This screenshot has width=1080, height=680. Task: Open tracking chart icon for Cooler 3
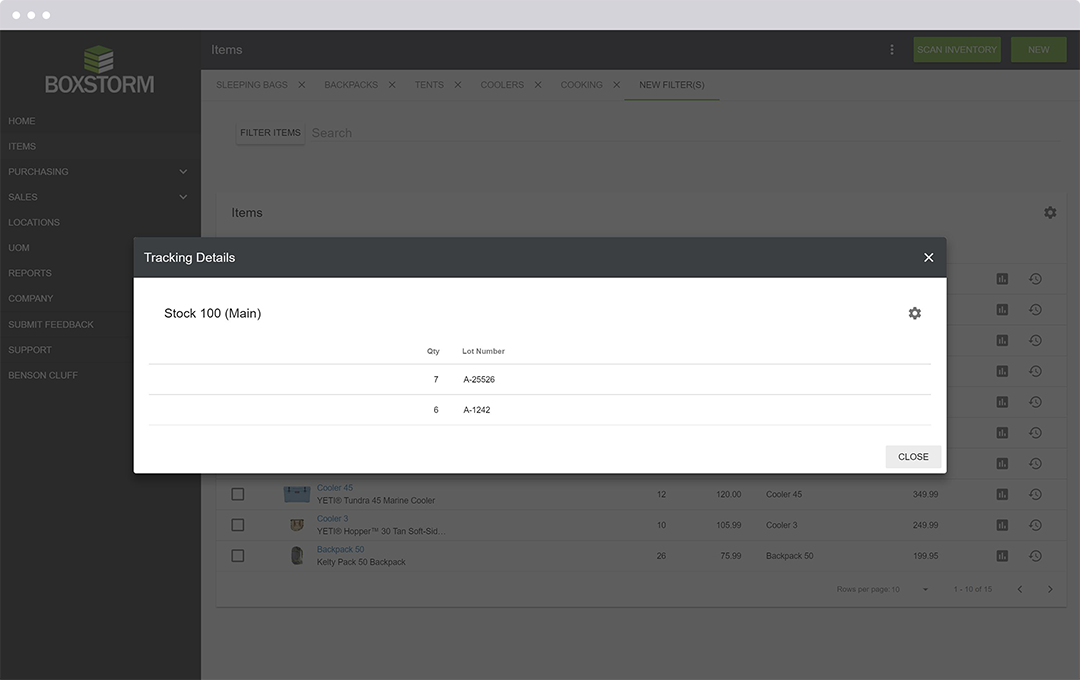coord(1002,525)
